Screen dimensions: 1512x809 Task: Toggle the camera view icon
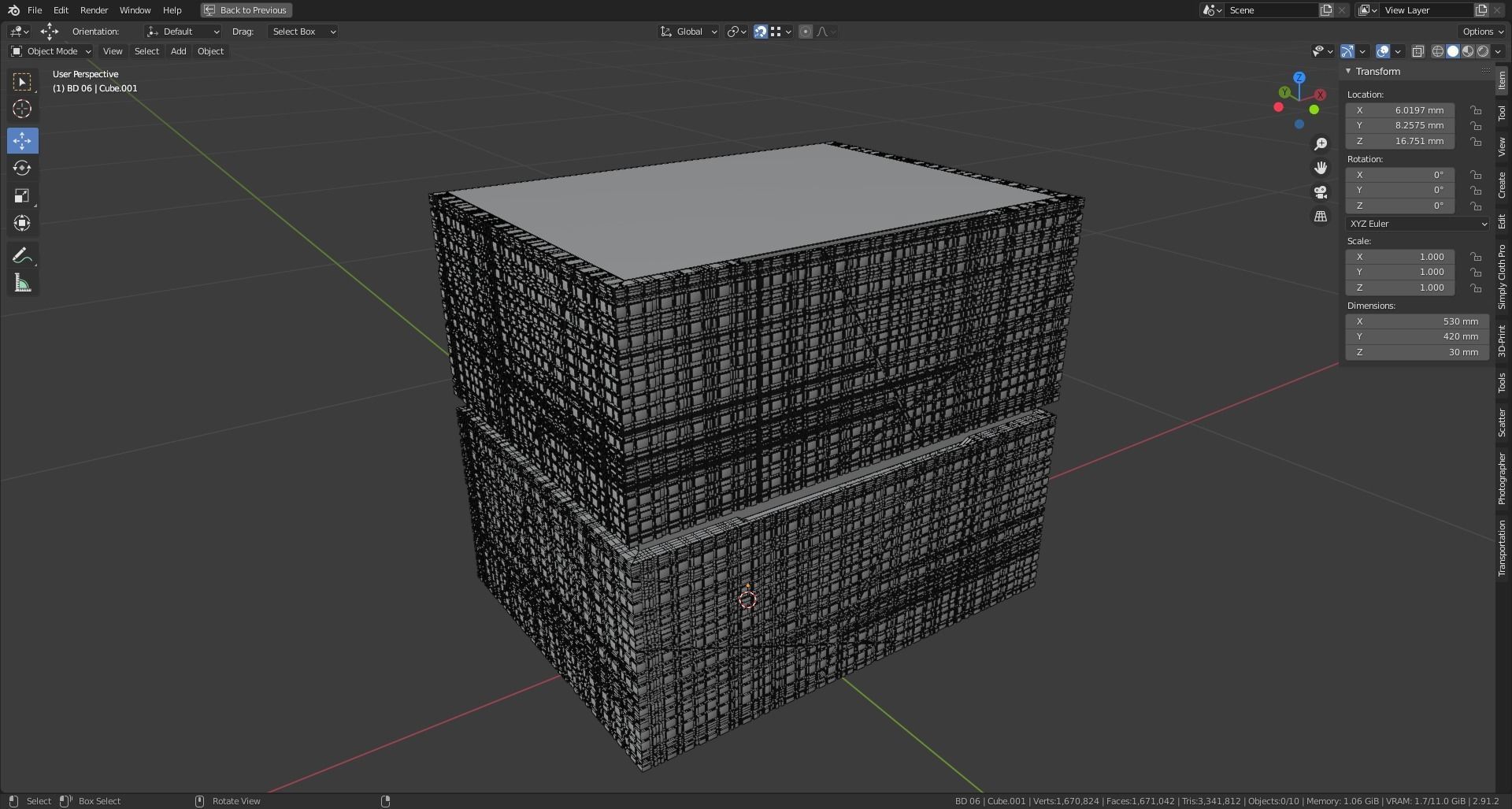[x=1321, y=192]
